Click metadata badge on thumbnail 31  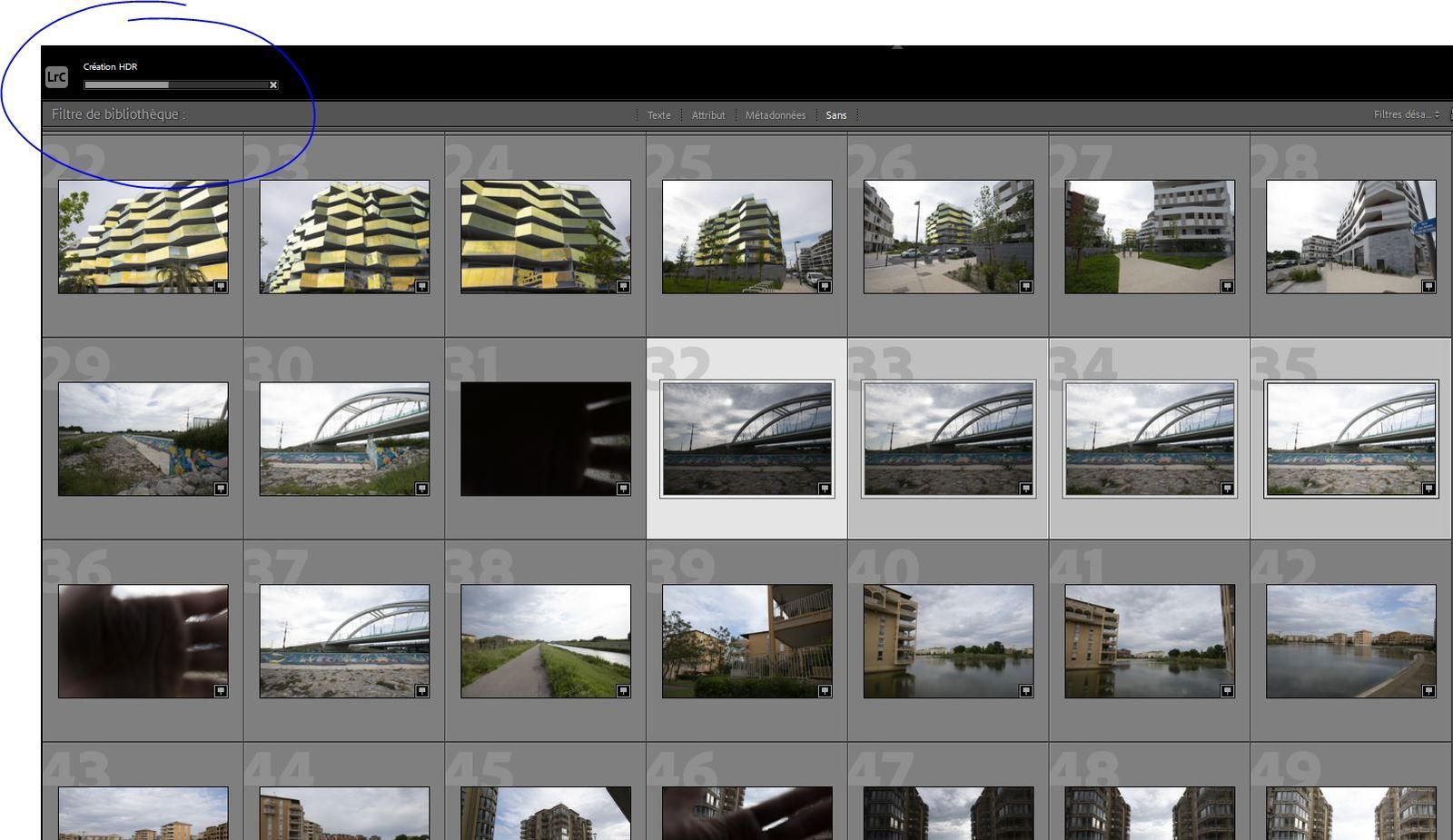(x=623, y=489)
